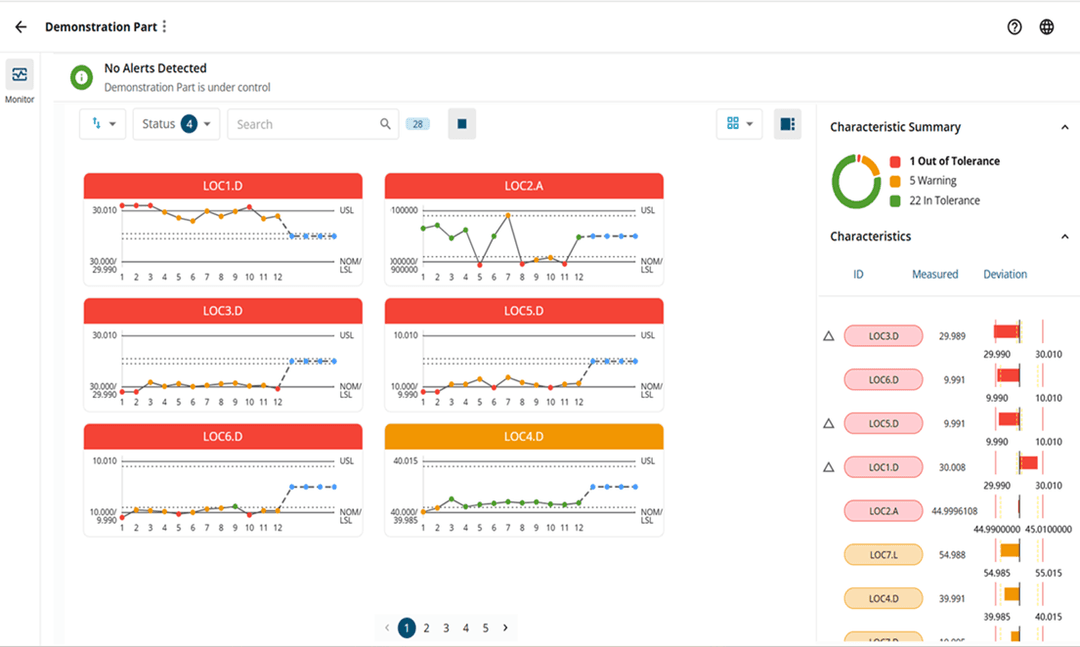
Task: Click the sort order icon
Action: (97, 123)
